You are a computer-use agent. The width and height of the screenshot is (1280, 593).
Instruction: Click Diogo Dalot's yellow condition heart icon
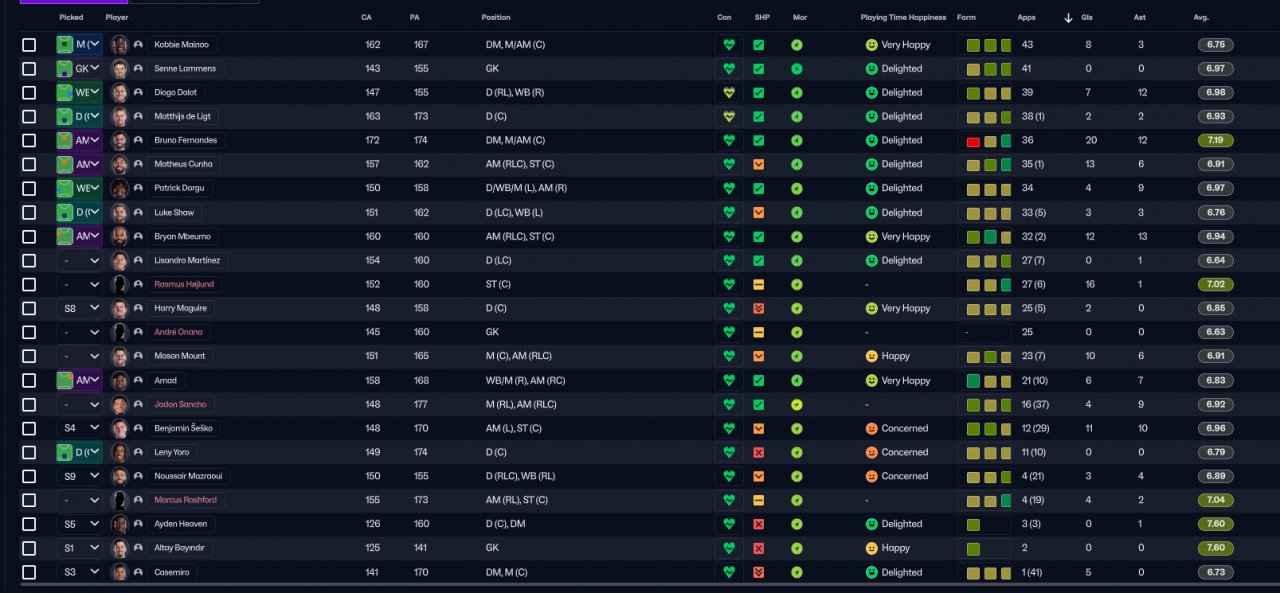pyautogui.click(x=729, y=93)
